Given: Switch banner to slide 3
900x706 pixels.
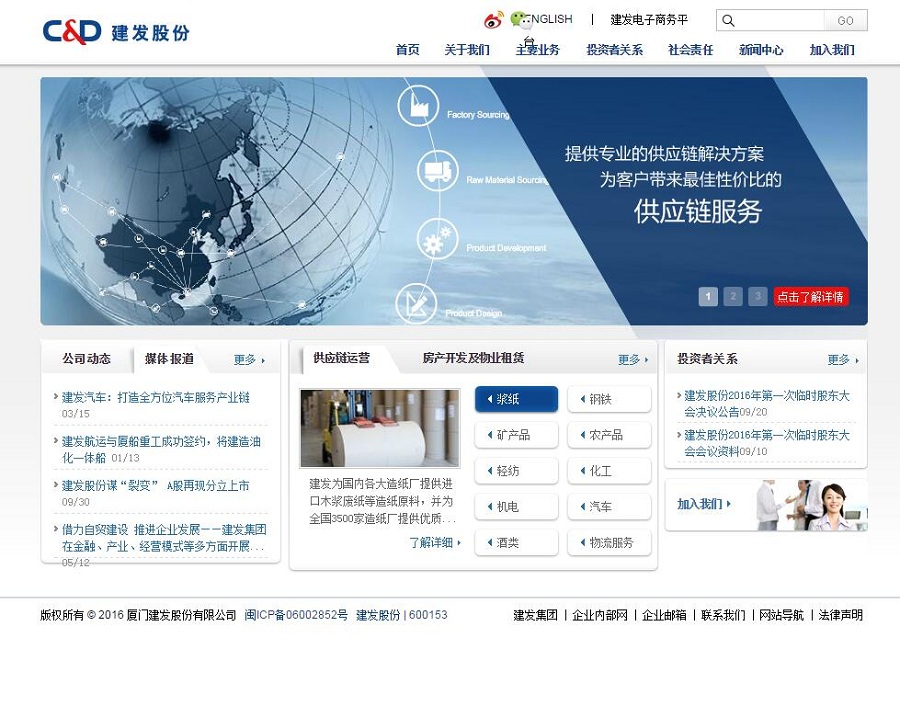Looking at the screenshot, I should [x=758, y=297].
